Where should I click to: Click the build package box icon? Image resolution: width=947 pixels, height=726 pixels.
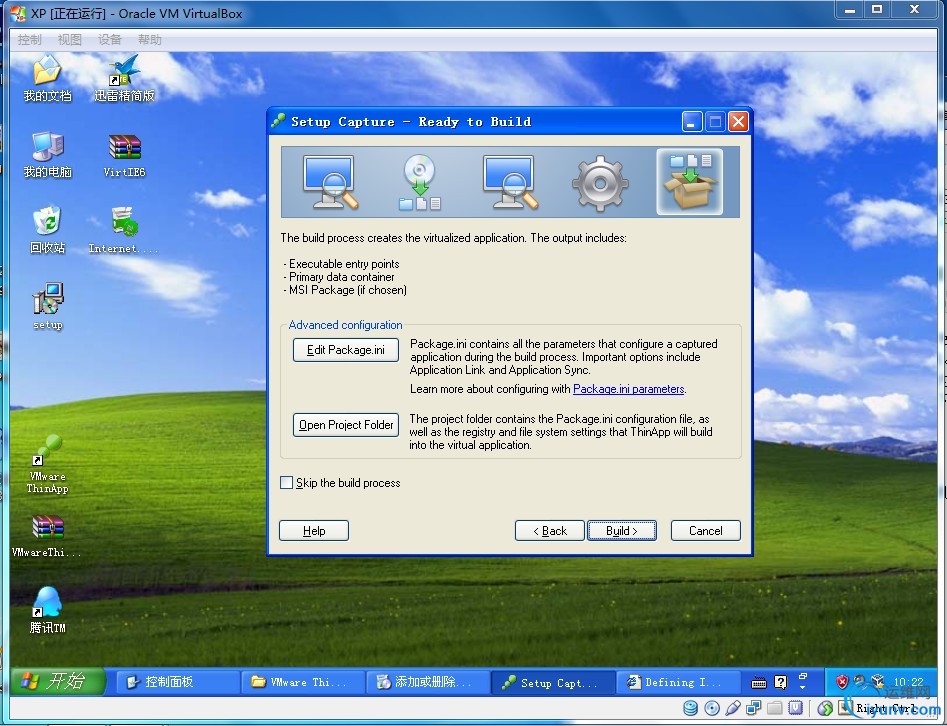click(690, 181)
